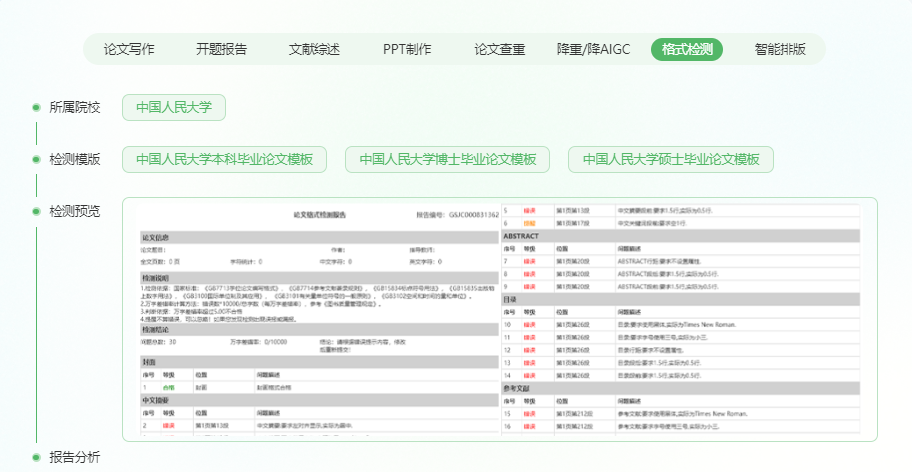The width and height of the screenshot is (912, 472).
Task: Open the 论文格式检测报告 preview image
Action: (499, 319)
